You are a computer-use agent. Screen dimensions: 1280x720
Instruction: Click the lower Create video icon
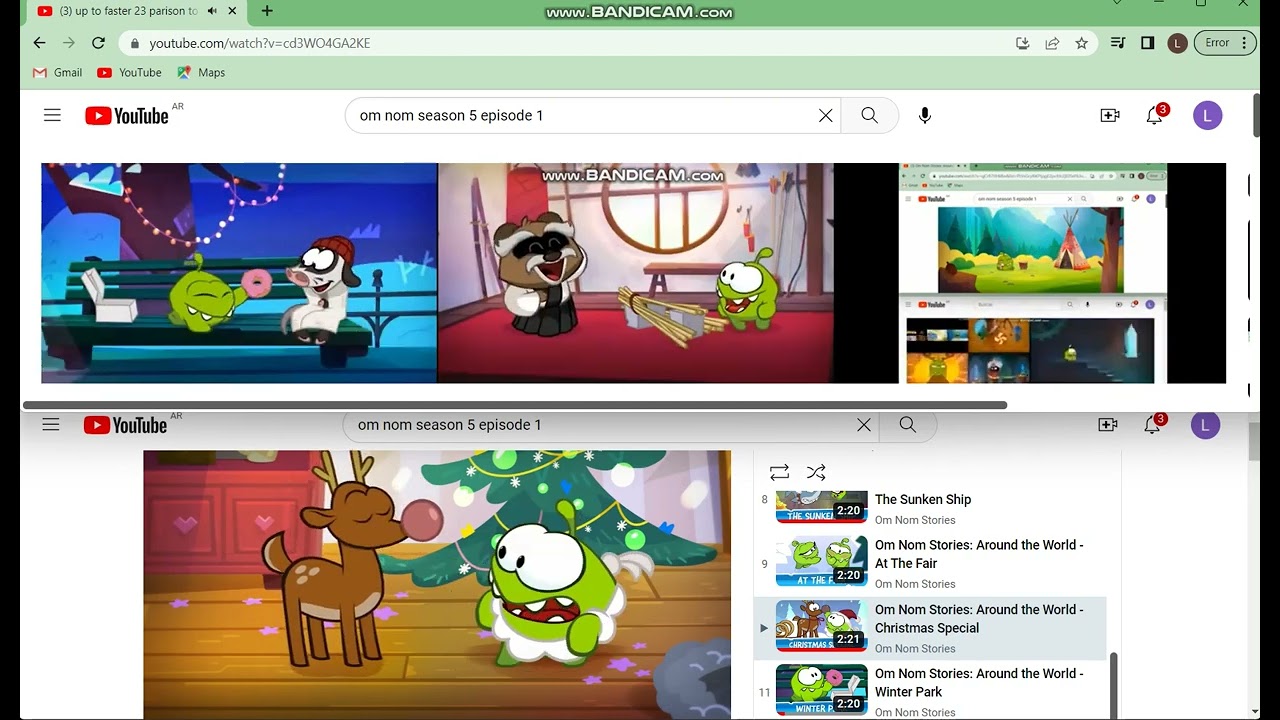click(x=1108, y=425)
